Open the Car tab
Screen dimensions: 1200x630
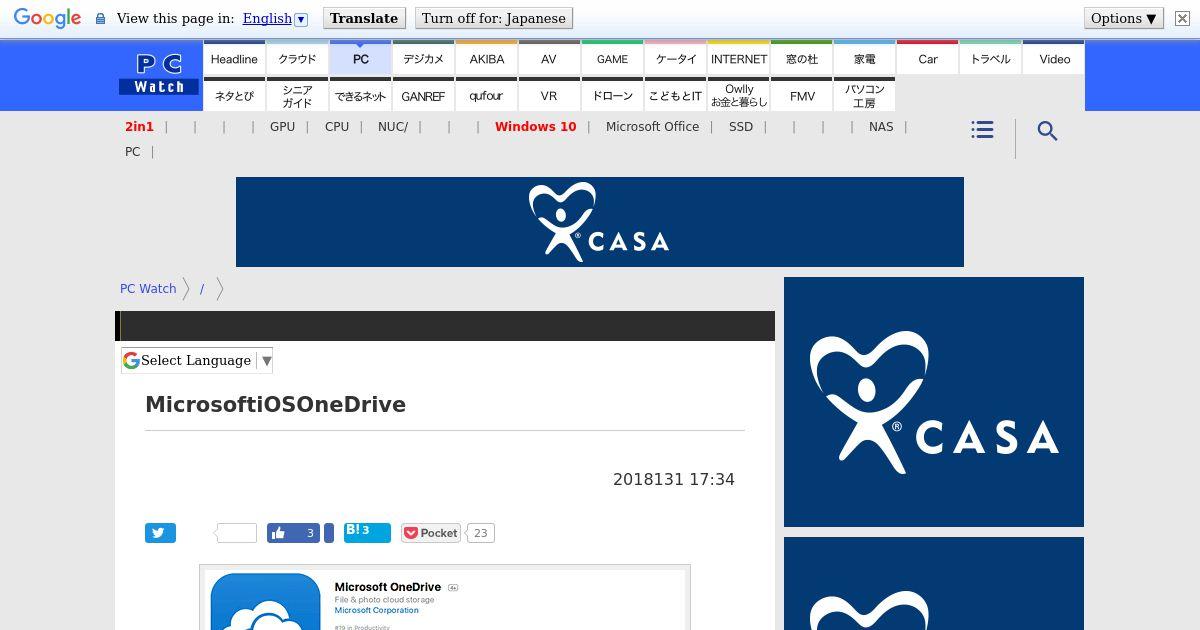[927, 59]
